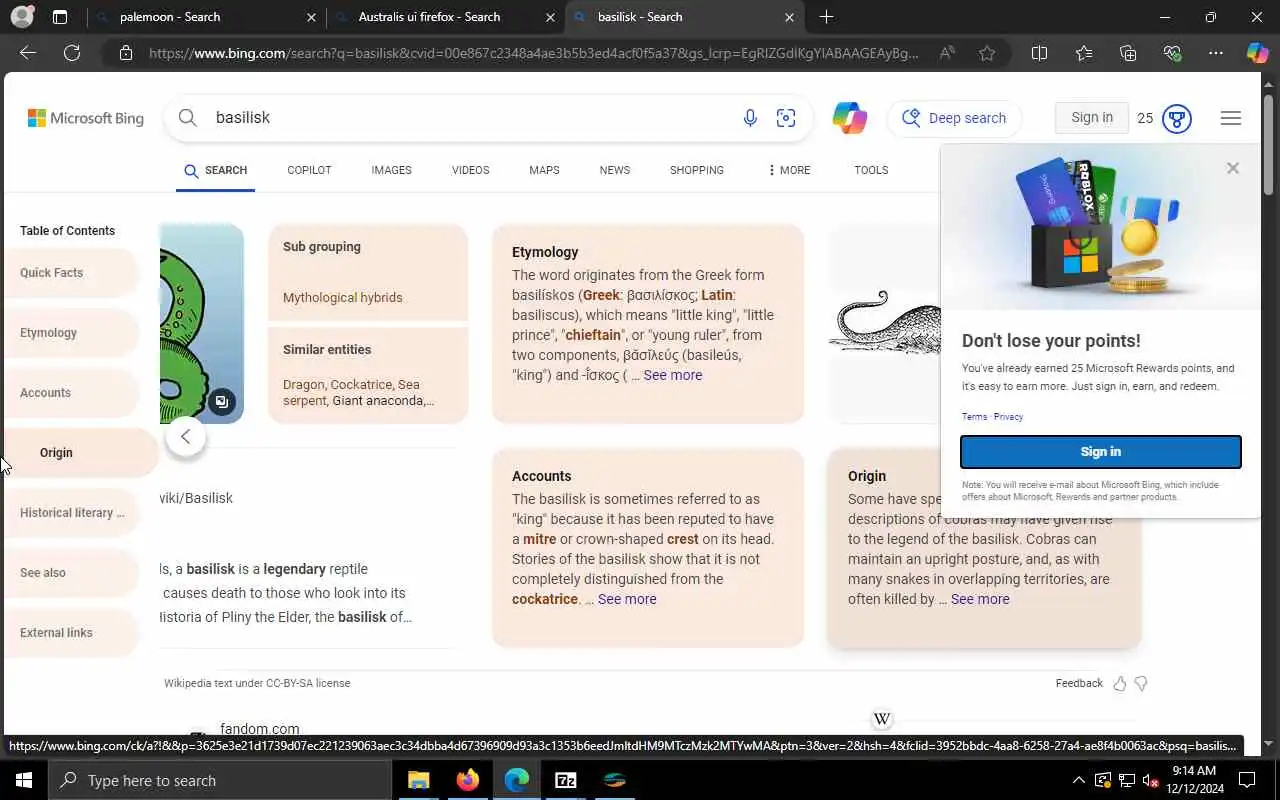Open a new browser tab
The height and width of the screenshot is (800, 1280).
pyautogui.click(x=826, y=17)
